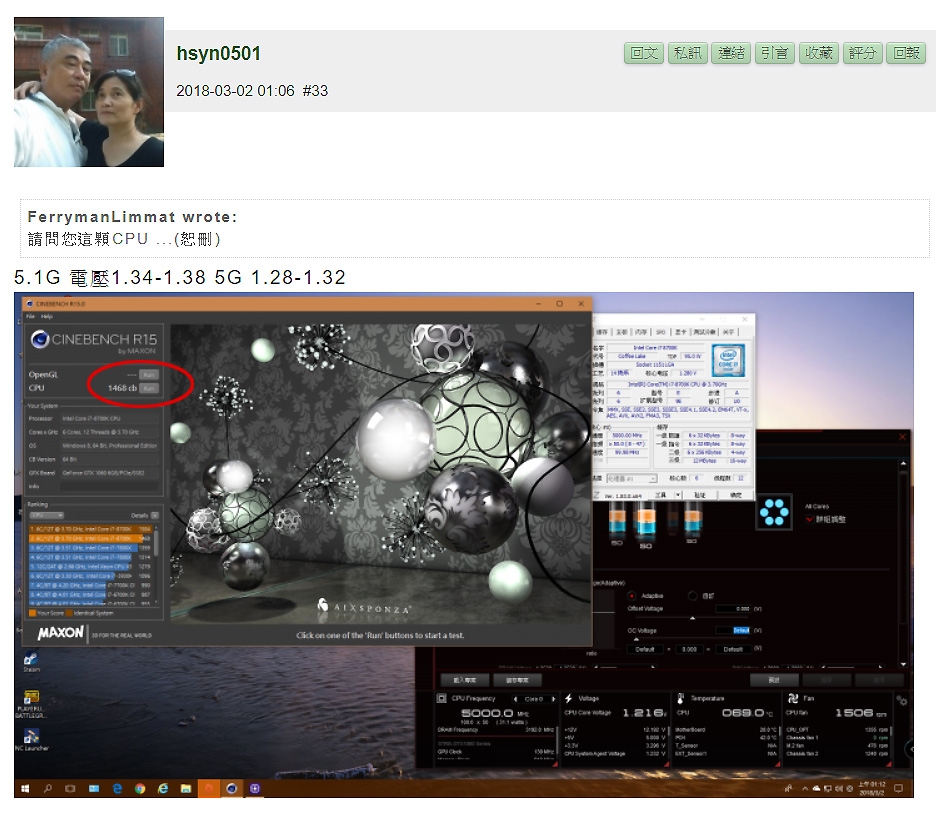Image resolution: width=949 pixels, height=815 pixels.
Task: Open Steam desktop shortcut
Action: [31, 663]
